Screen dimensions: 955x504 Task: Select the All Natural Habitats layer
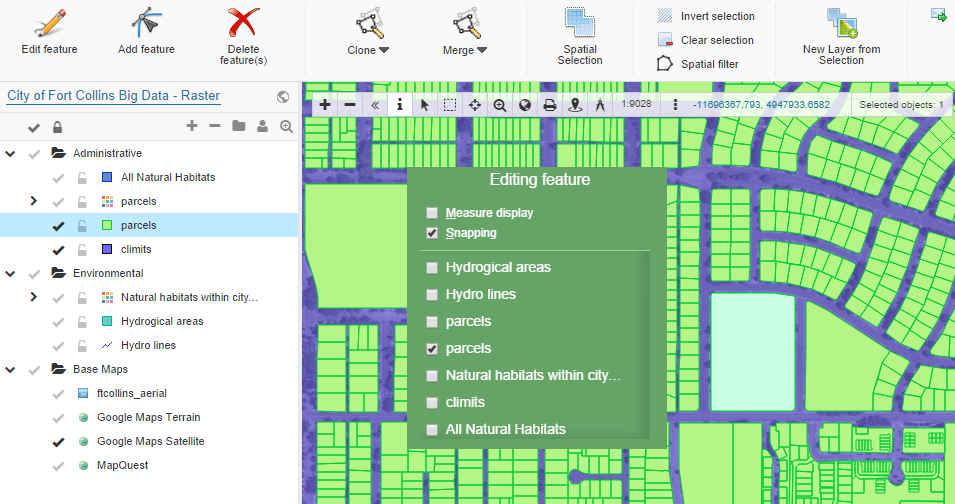tap(168, 177)
